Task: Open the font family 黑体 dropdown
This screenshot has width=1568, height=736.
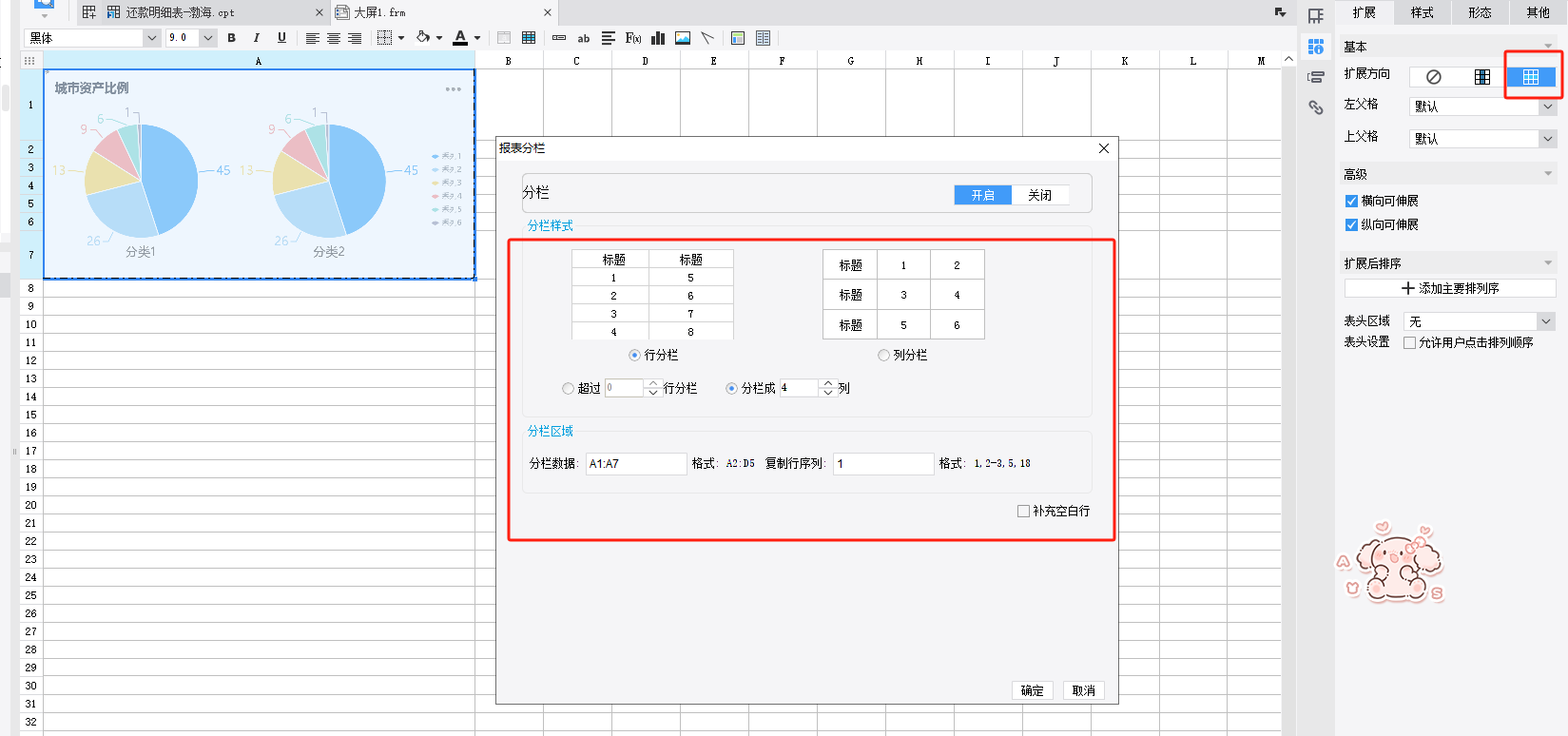Action: point(151,38)
